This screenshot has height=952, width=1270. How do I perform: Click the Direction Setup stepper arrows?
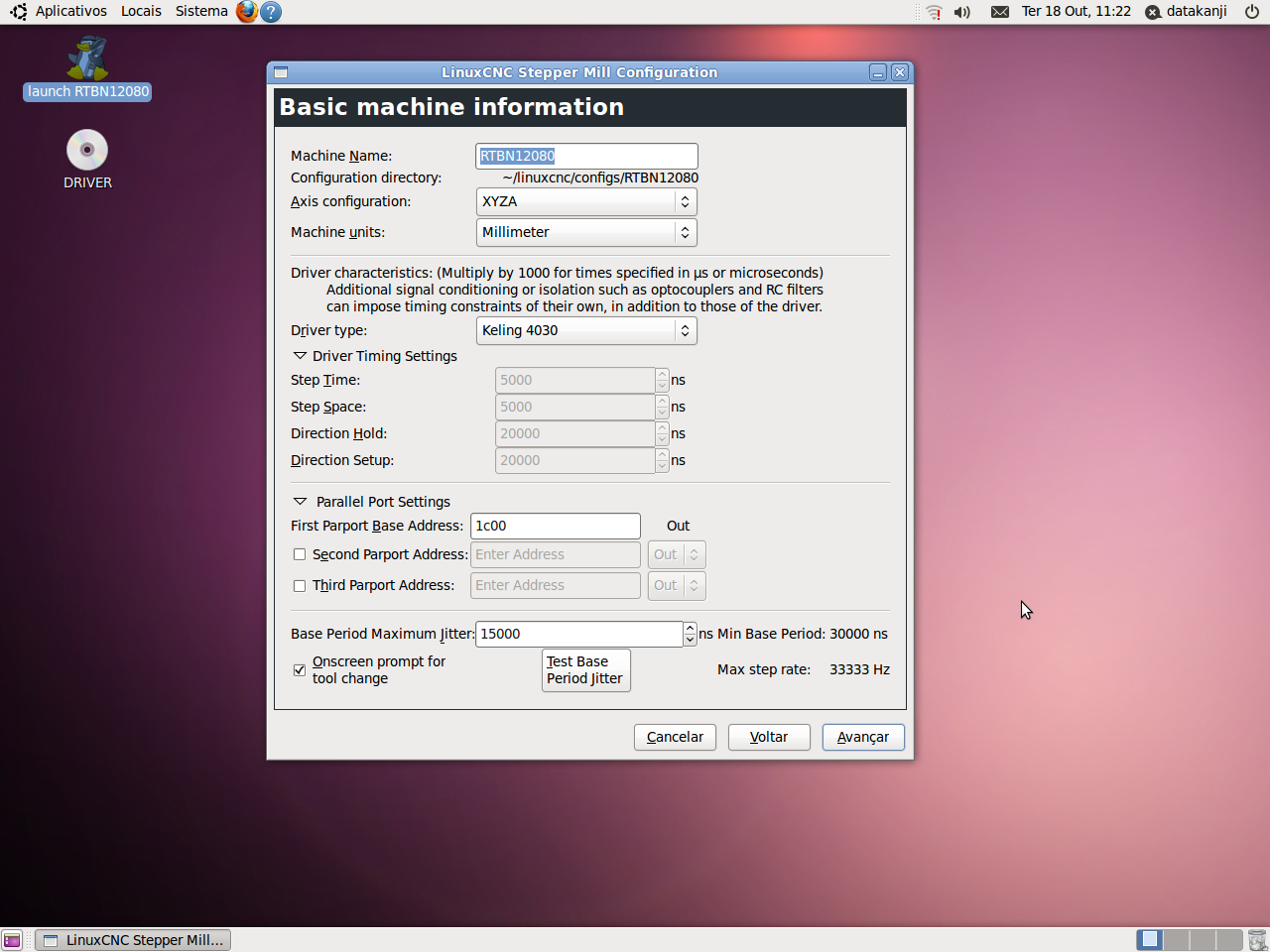[662, 460]
